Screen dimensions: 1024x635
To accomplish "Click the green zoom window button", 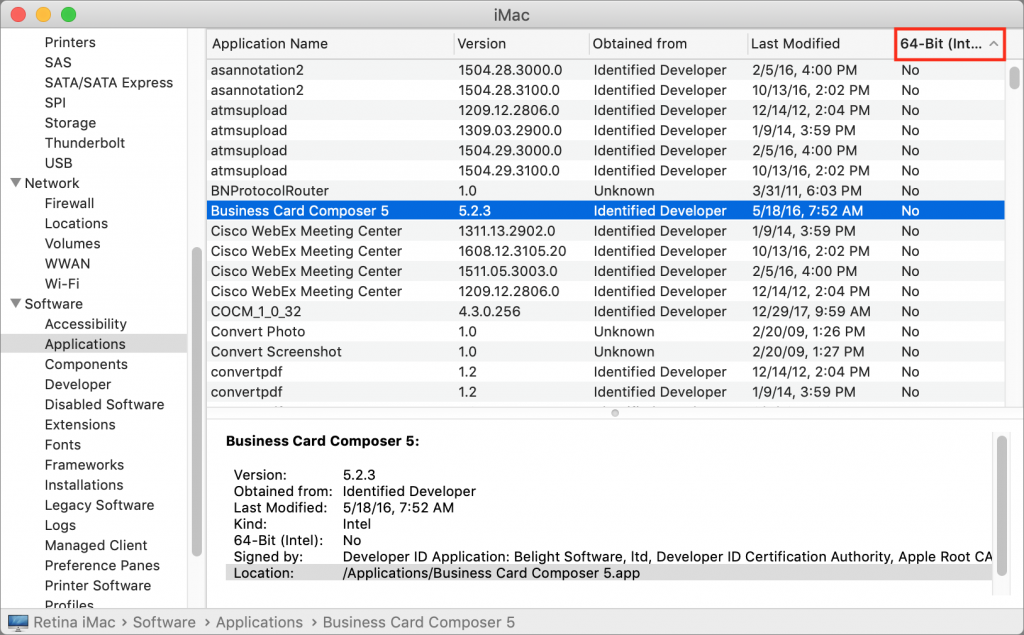I will tap(68, 14).
